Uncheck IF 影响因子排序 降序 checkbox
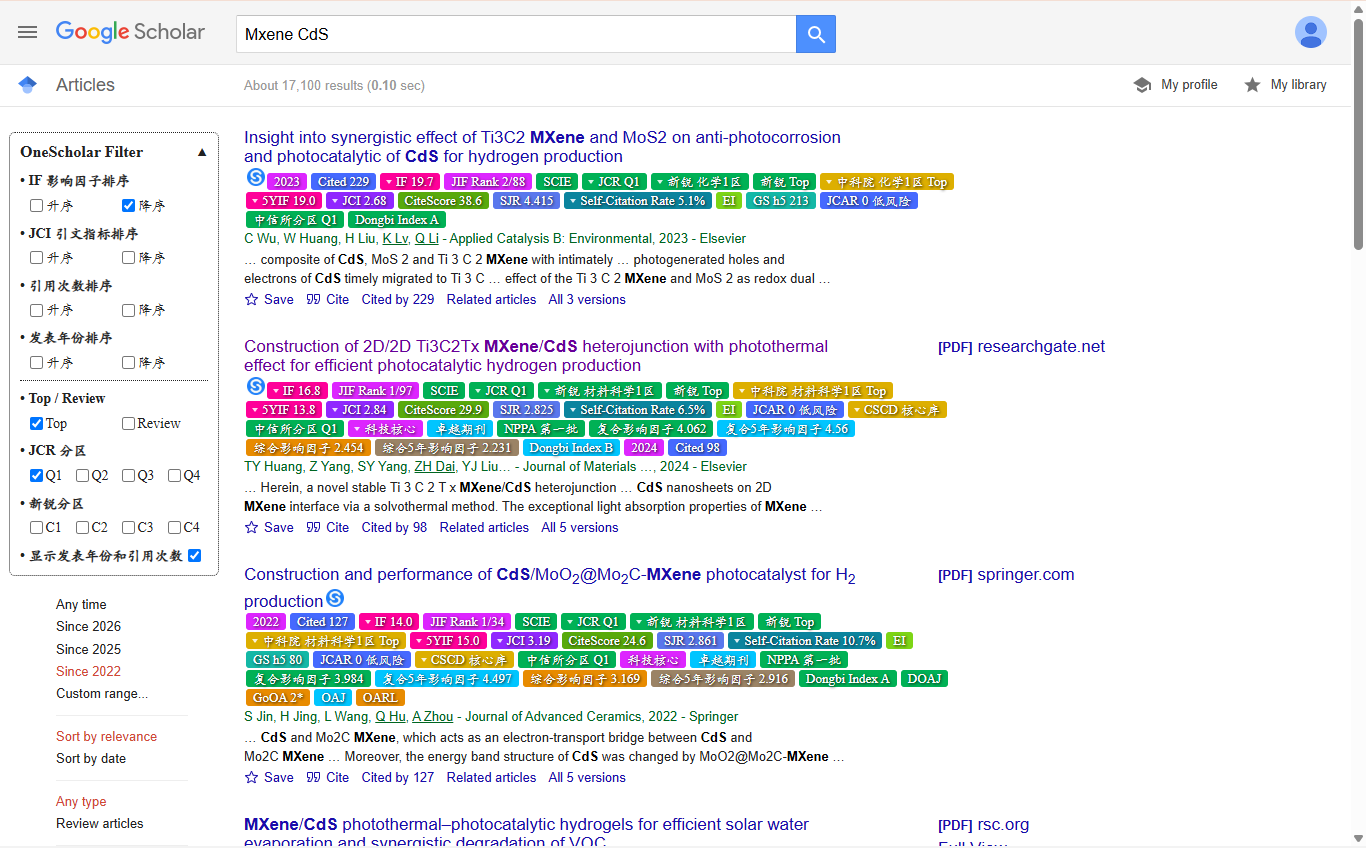This screenshot has width=1366, height=848. [x=128, y=206]
